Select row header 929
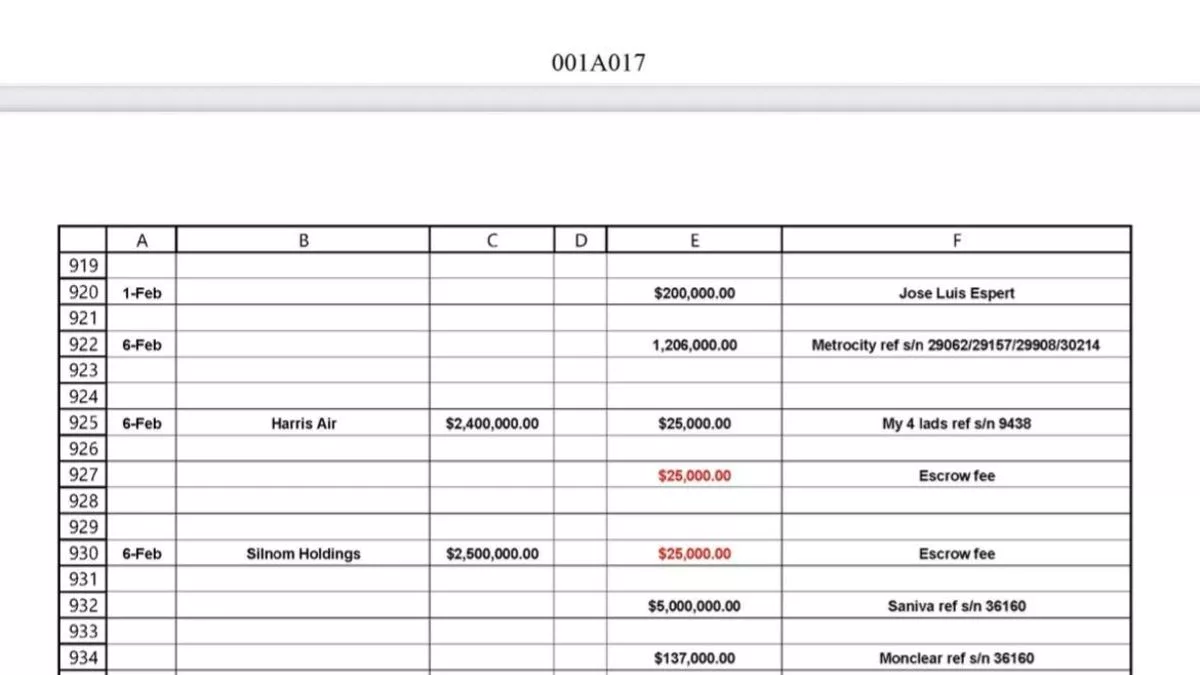 click(83, 527)
